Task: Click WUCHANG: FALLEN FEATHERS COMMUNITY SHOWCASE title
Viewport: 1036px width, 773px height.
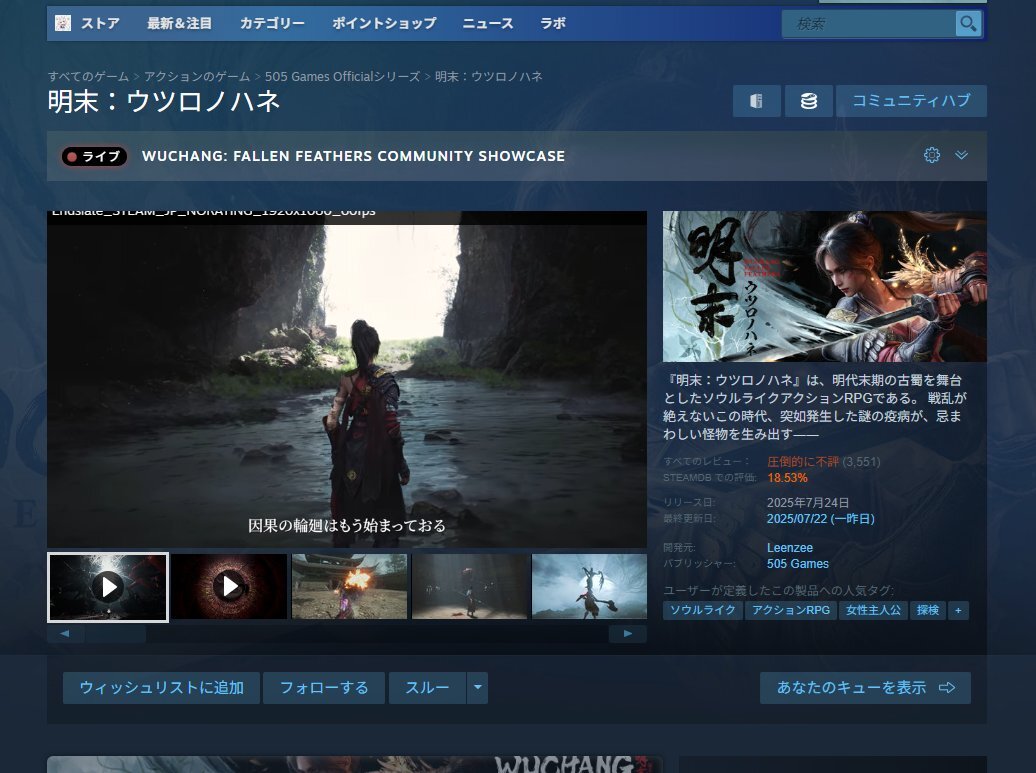Action: 353,156
